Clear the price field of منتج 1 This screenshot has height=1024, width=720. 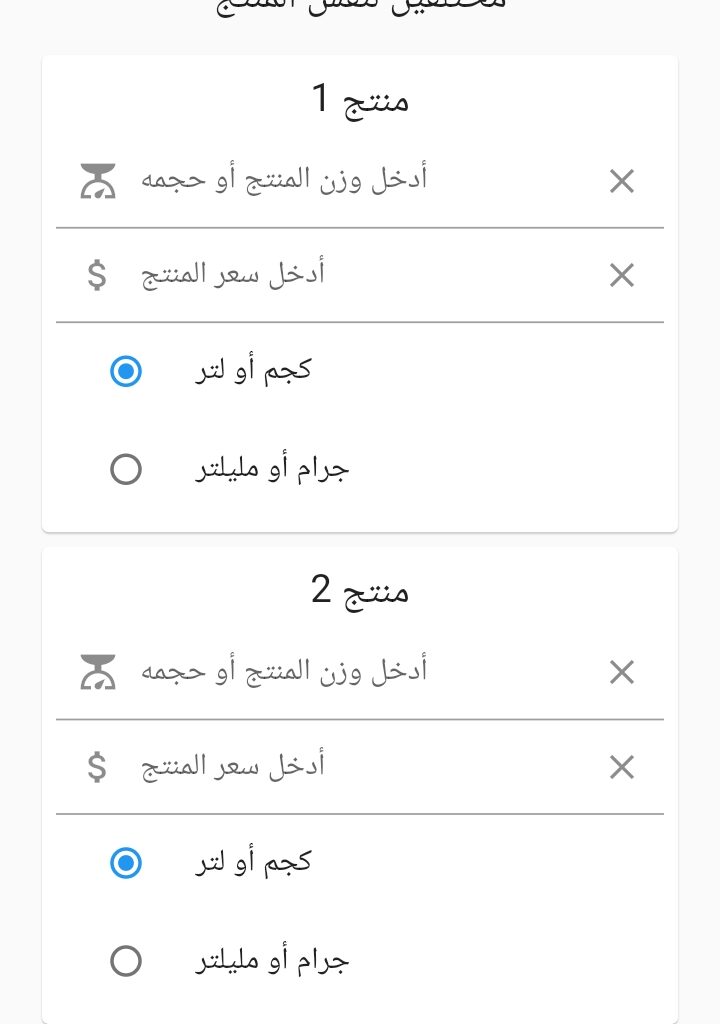click(622, 275)
